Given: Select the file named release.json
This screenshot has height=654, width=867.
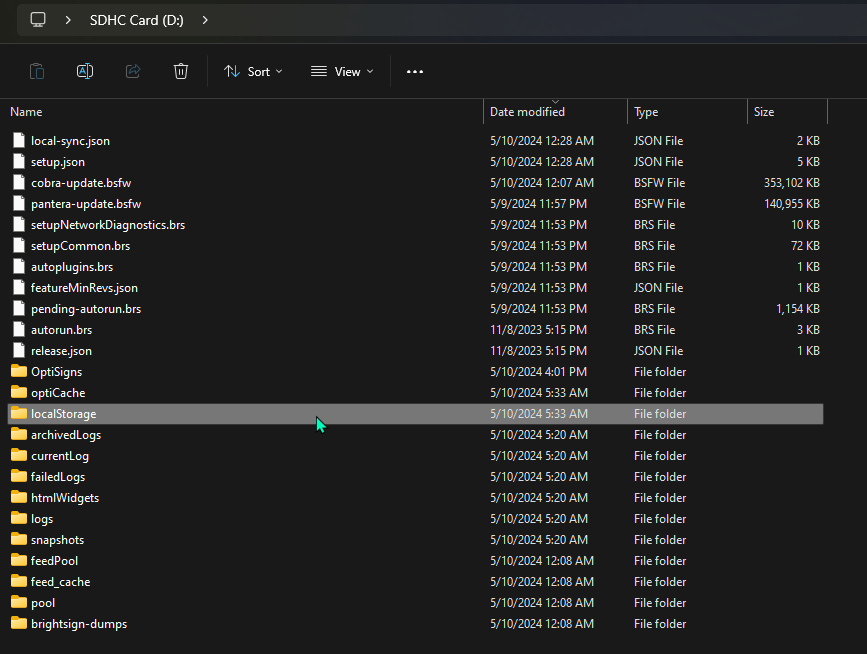Looking at the screenshot, I should click(61, 351).
